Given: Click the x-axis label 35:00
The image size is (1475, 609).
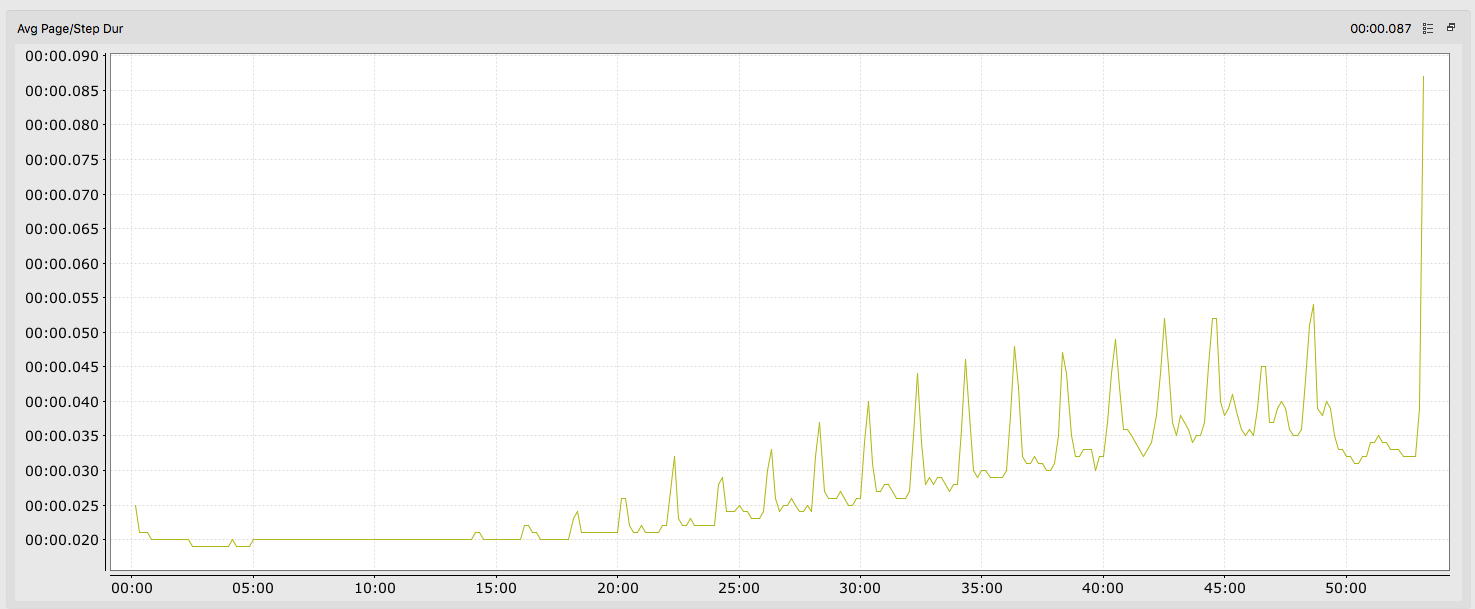Looking at the screenshot, I should (981, 588).
